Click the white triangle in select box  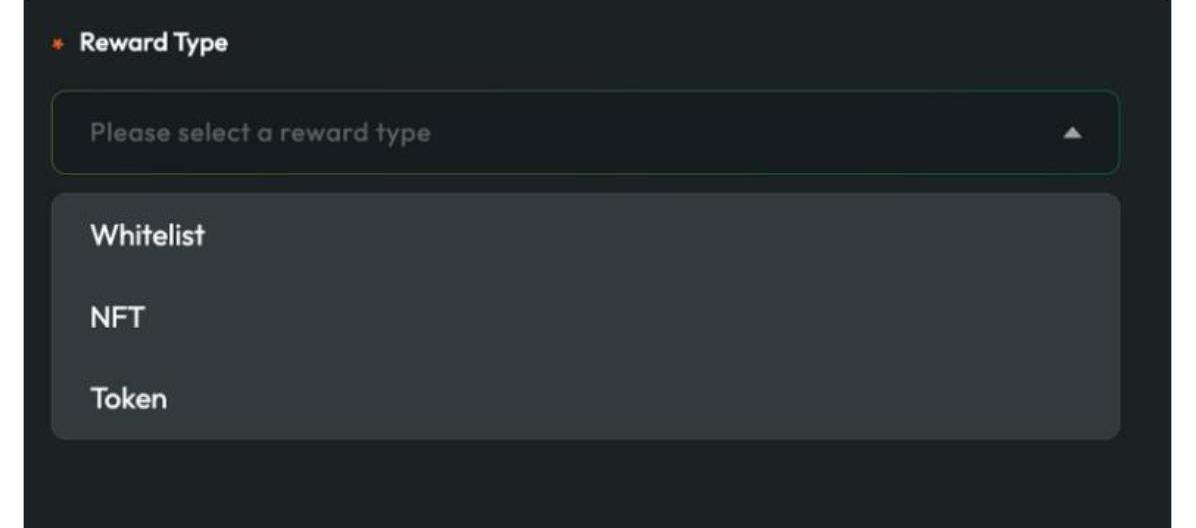pos(1072,133)
